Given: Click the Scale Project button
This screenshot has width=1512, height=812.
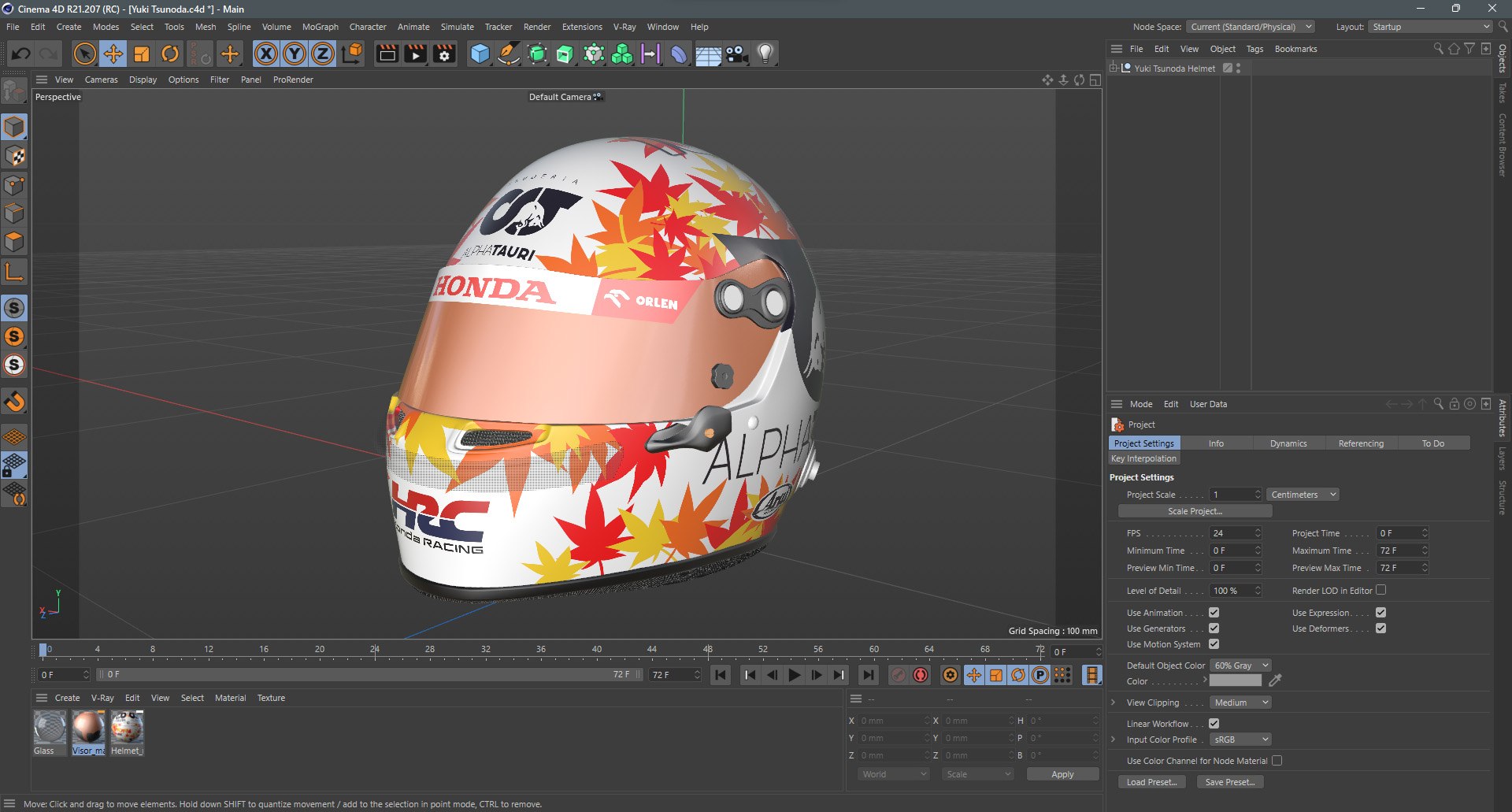Looking at the screenshot, I should (1195, 511).
